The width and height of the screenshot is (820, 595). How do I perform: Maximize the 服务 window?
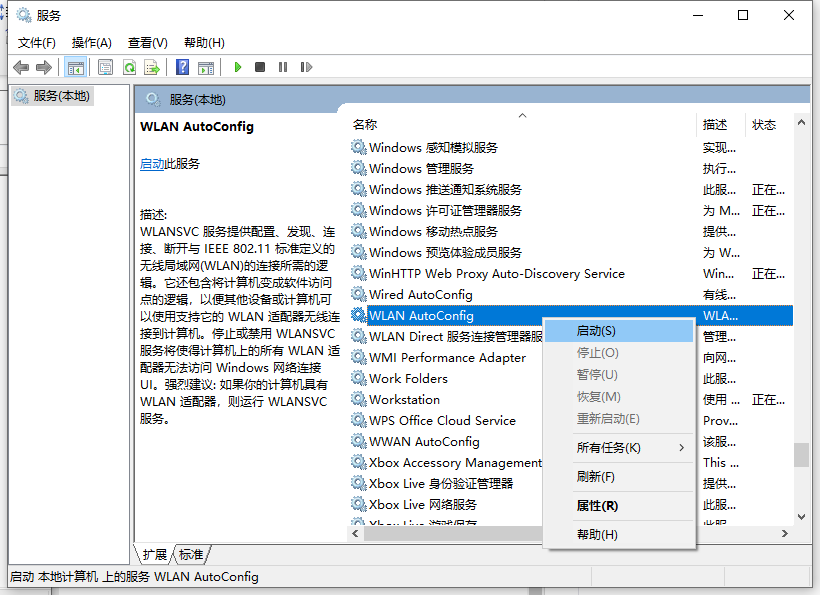coord(743,15)
